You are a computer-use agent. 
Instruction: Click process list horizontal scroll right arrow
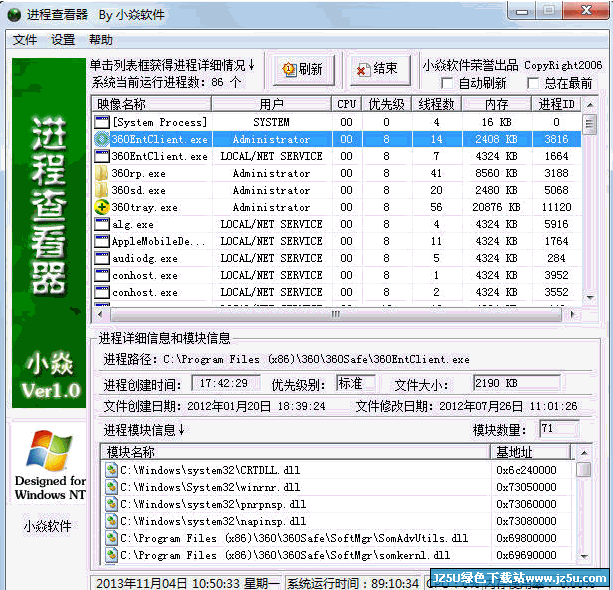pos(573,314)
